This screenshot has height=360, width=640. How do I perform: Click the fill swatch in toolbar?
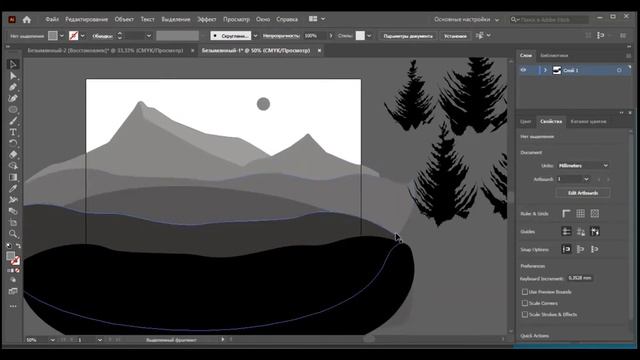click(x=11, y=256)
